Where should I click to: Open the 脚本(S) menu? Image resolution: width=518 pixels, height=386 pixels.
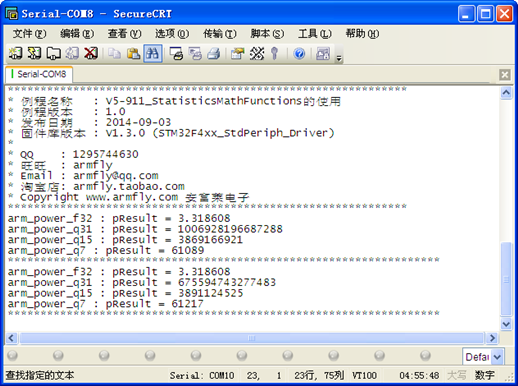click(x=267, y=33)
